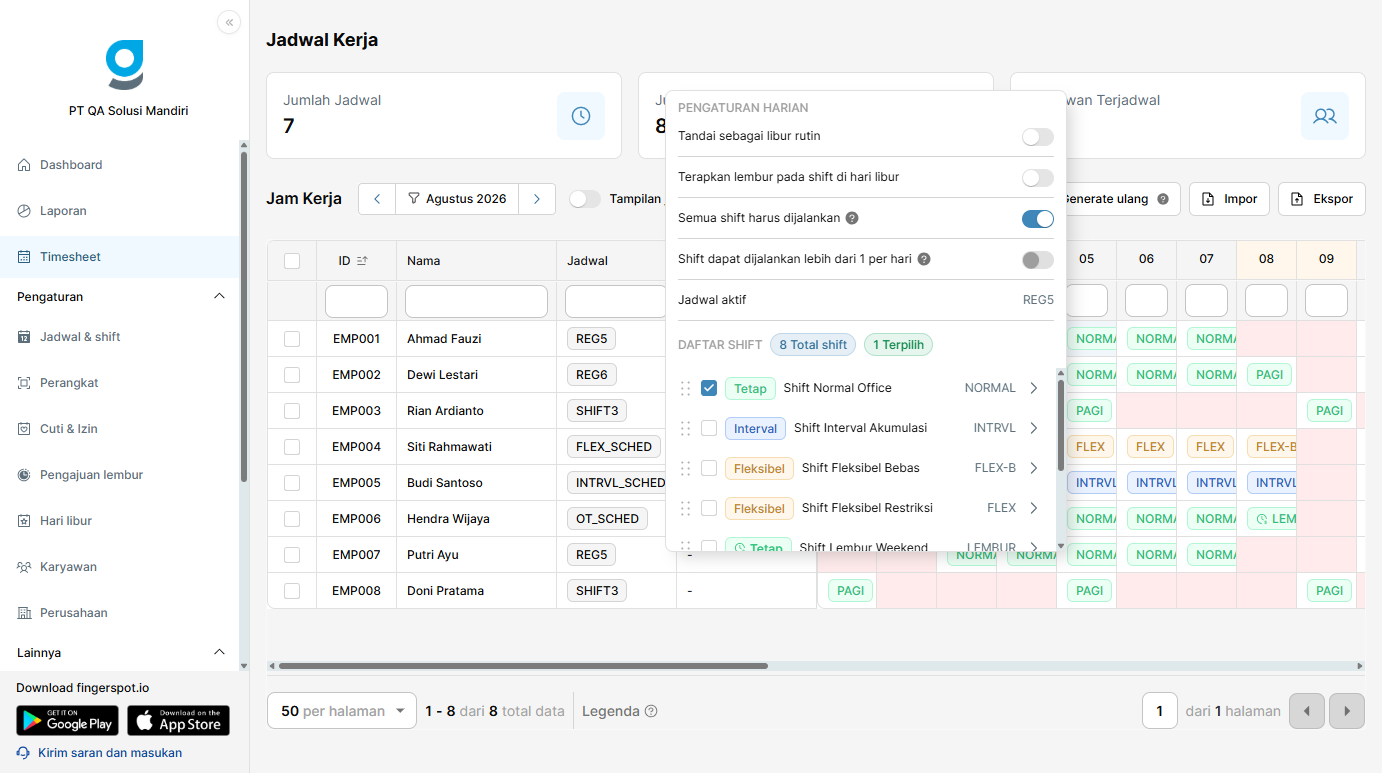Click the clock icon in Jumlah Jadwal card

[x=581, y=116]
